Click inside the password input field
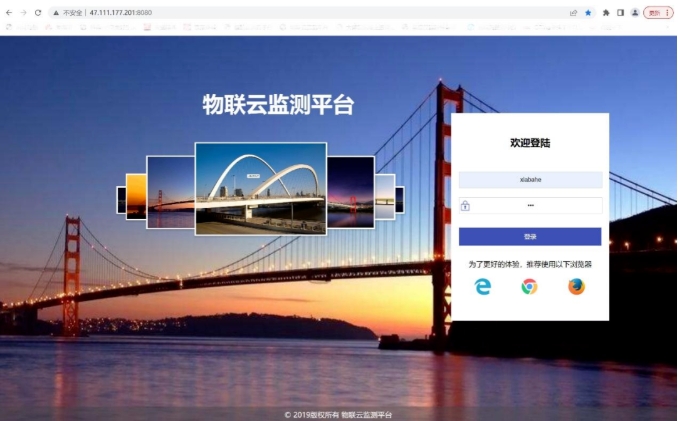The width and height of the screenshot is (678, 421). 535,205
